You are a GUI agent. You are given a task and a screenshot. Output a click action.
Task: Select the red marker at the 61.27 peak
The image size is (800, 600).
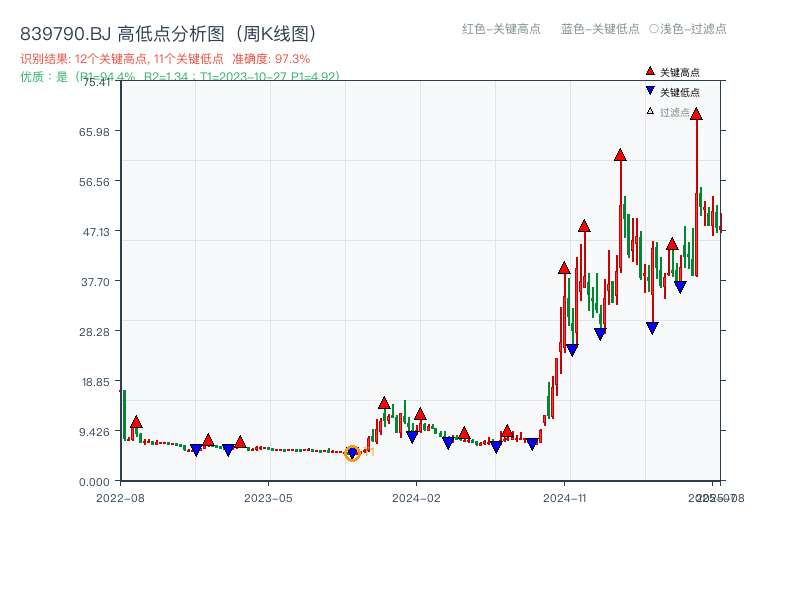(x=620, y=156)
